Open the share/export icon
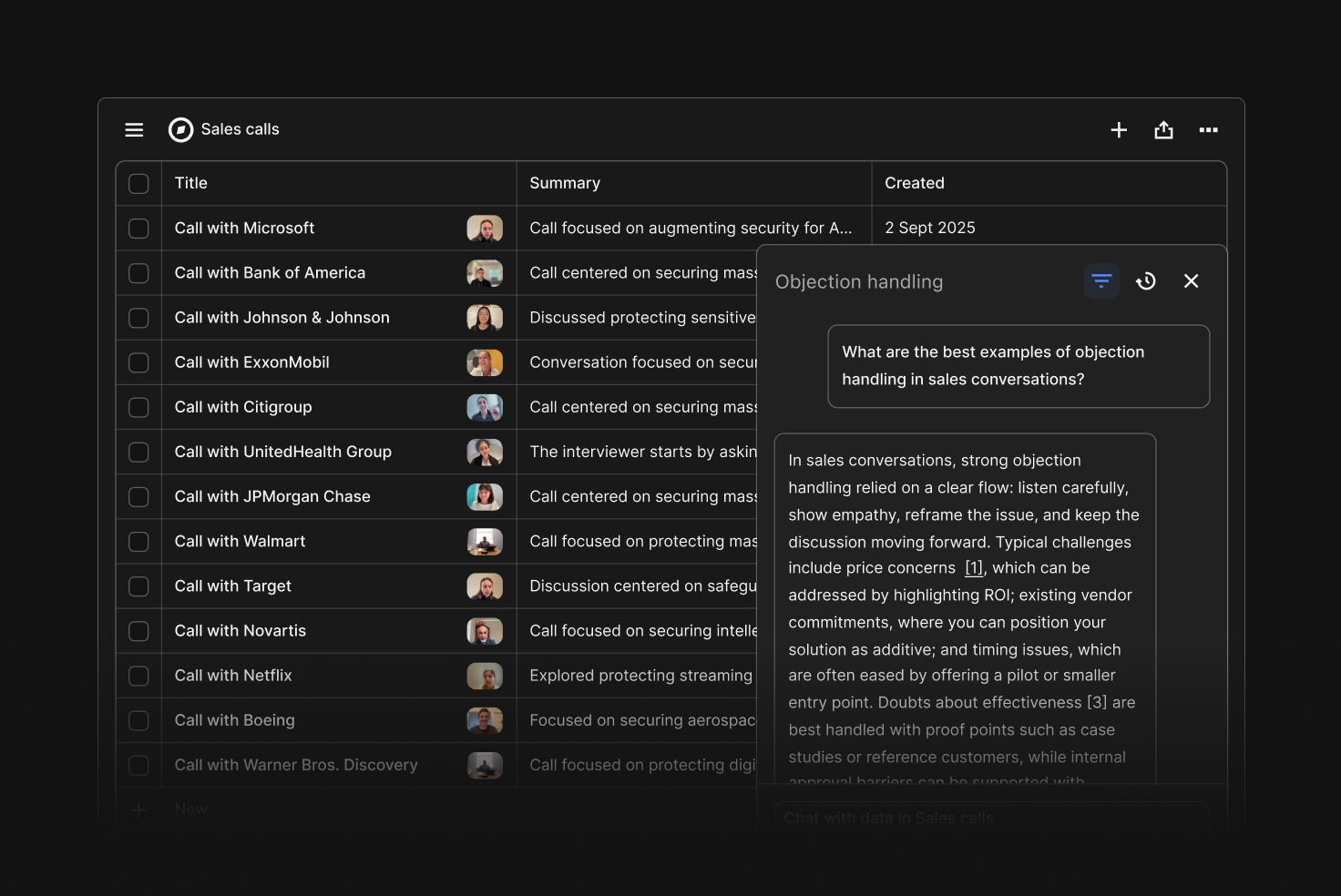Image resolution: width=1341 pixels, height=896 pixels. (x=1163, y=130)
